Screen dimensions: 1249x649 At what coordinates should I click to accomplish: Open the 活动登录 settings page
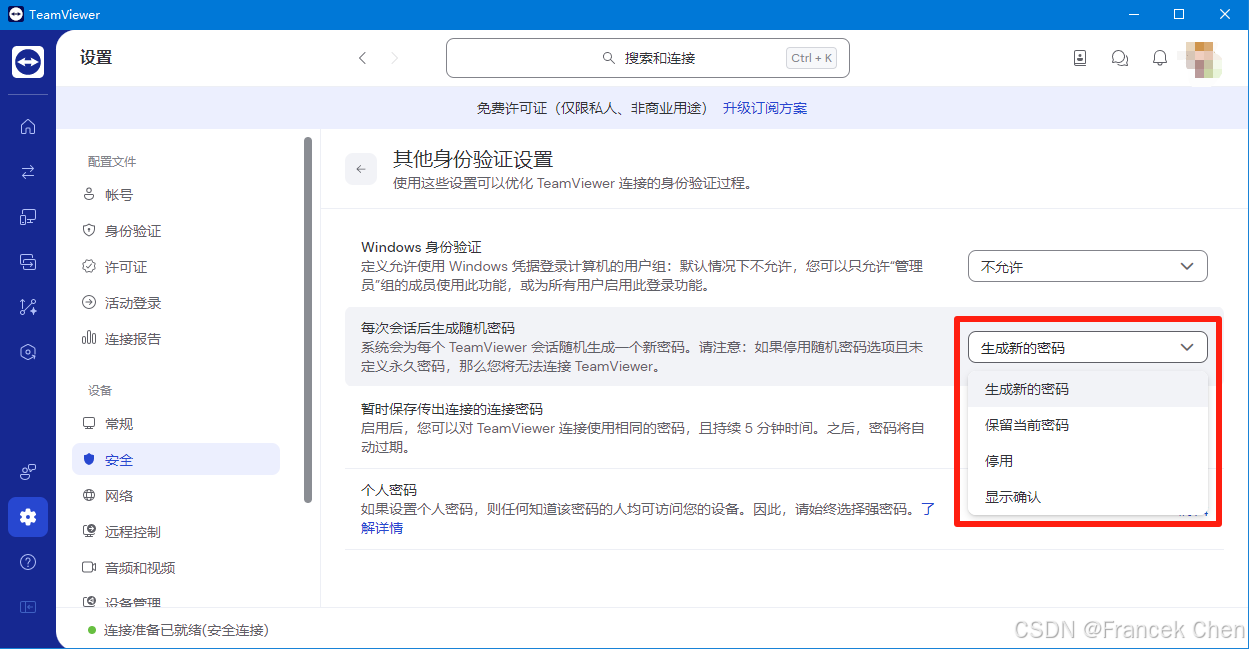pos(176,303)
